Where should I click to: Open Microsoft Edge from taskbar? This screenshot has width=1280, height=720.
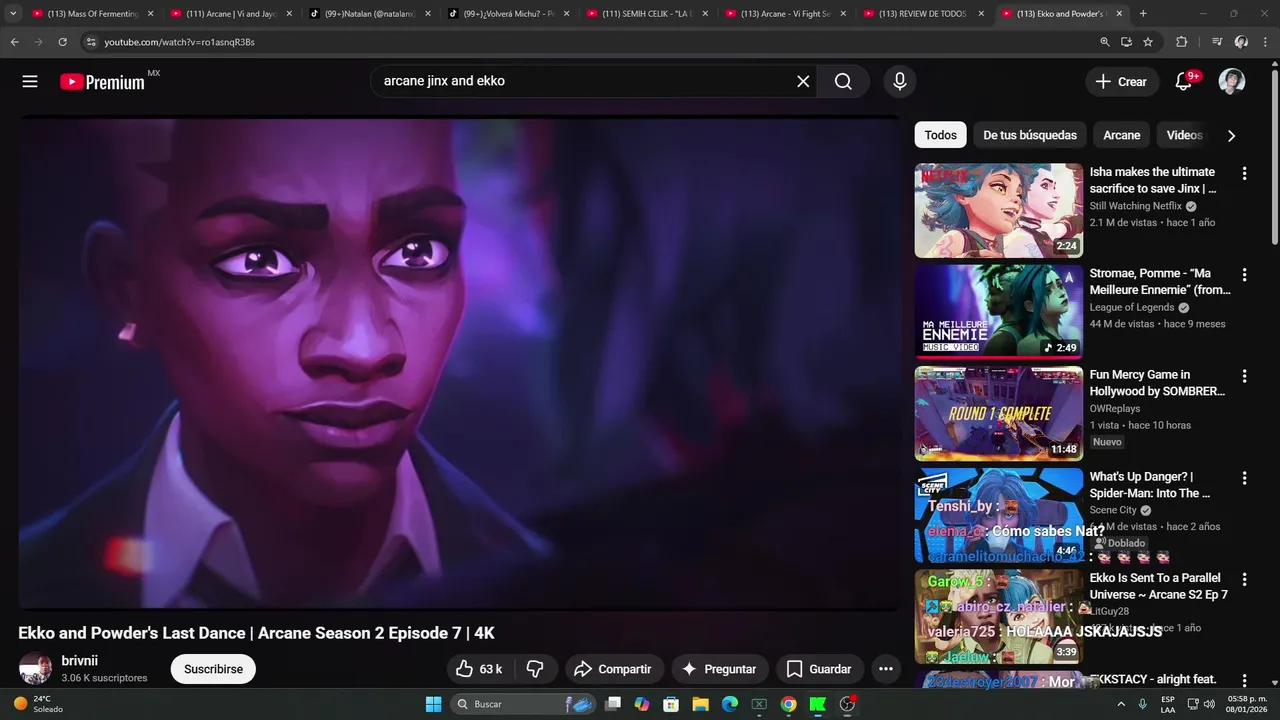[x=730, y=704]
